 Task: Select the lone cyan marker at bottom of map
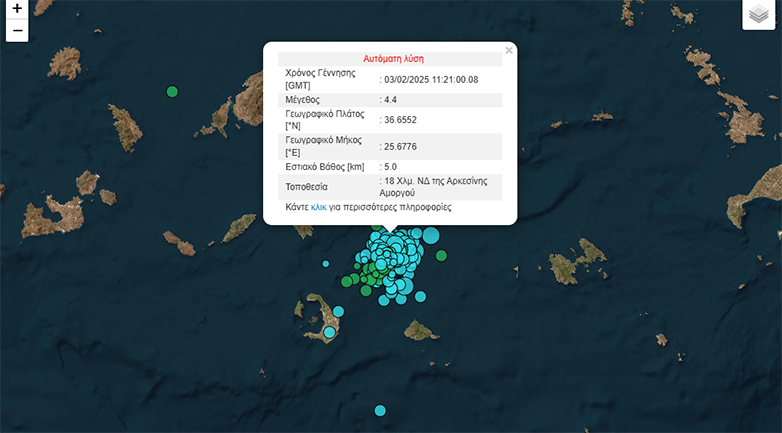point(380,410)
